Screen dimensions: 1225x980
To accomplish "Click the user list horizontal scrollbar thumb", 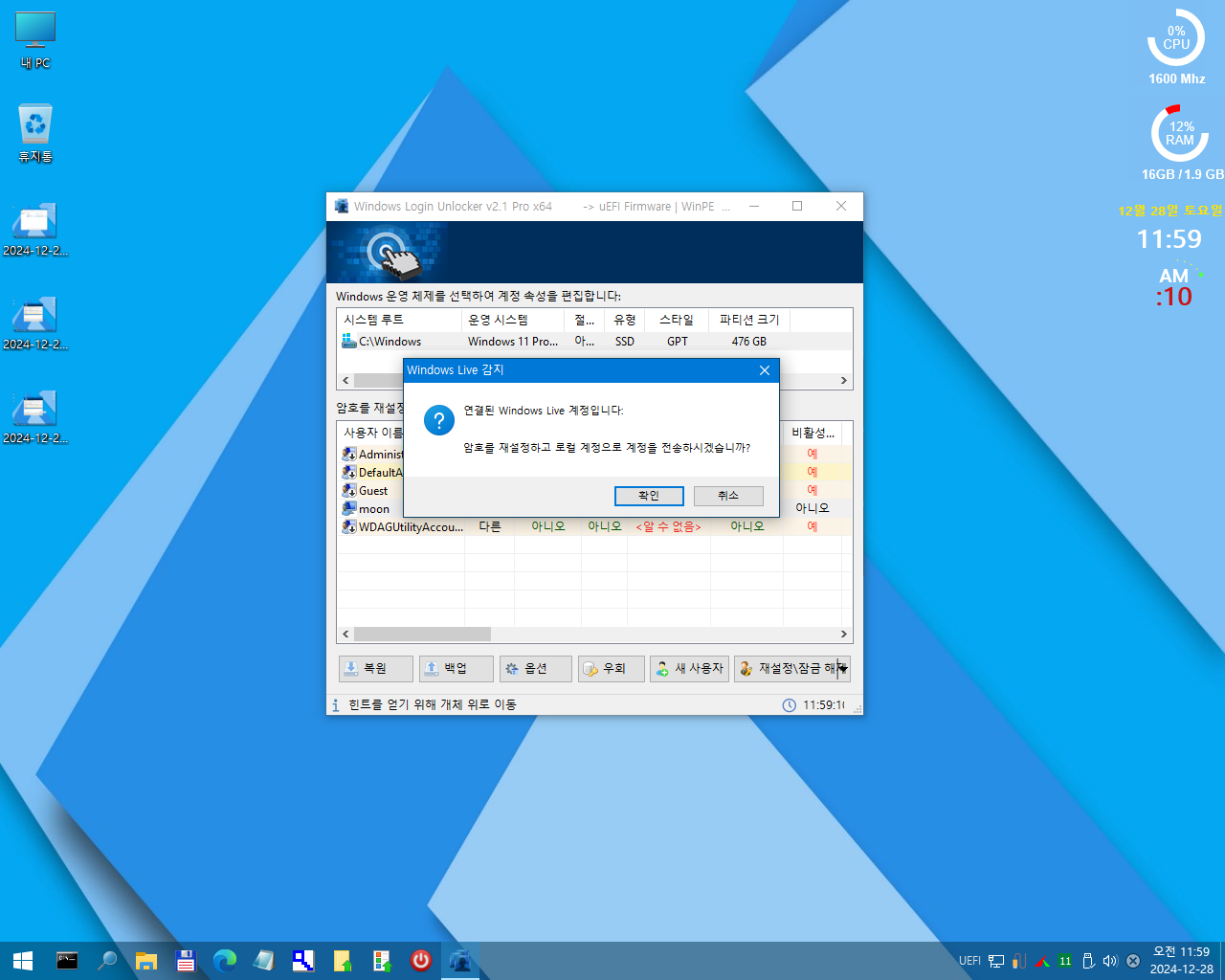I will pos(422,635).
